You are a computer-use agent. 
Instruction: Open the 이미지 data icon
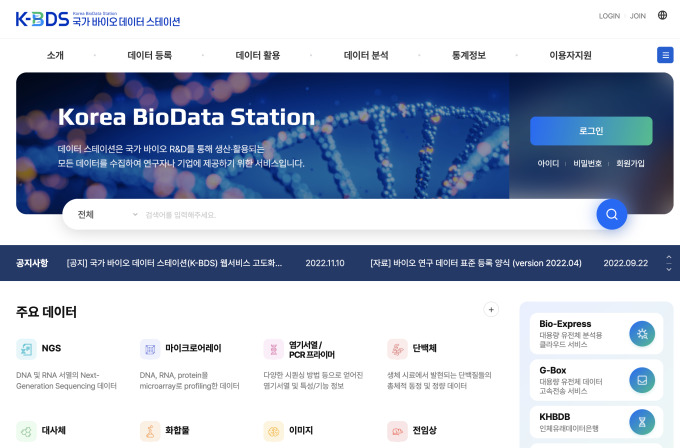point(274,432)
